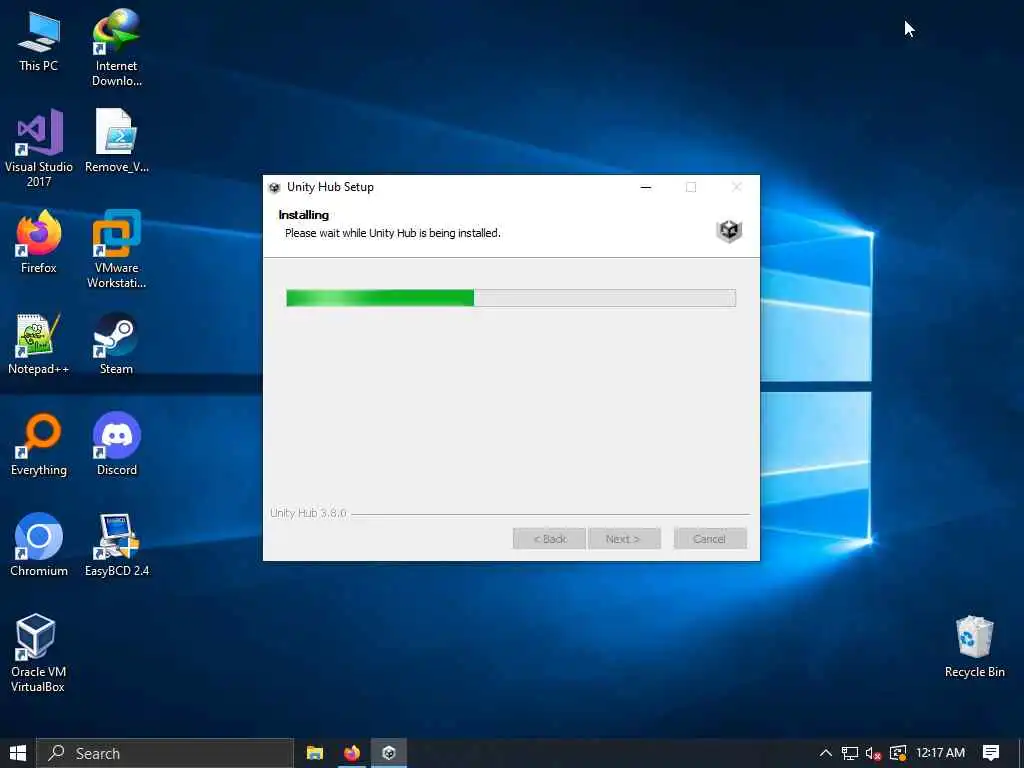1024x768 pixels.
Task: Open the Action Center notifications icon
Action: coord(991,753)
